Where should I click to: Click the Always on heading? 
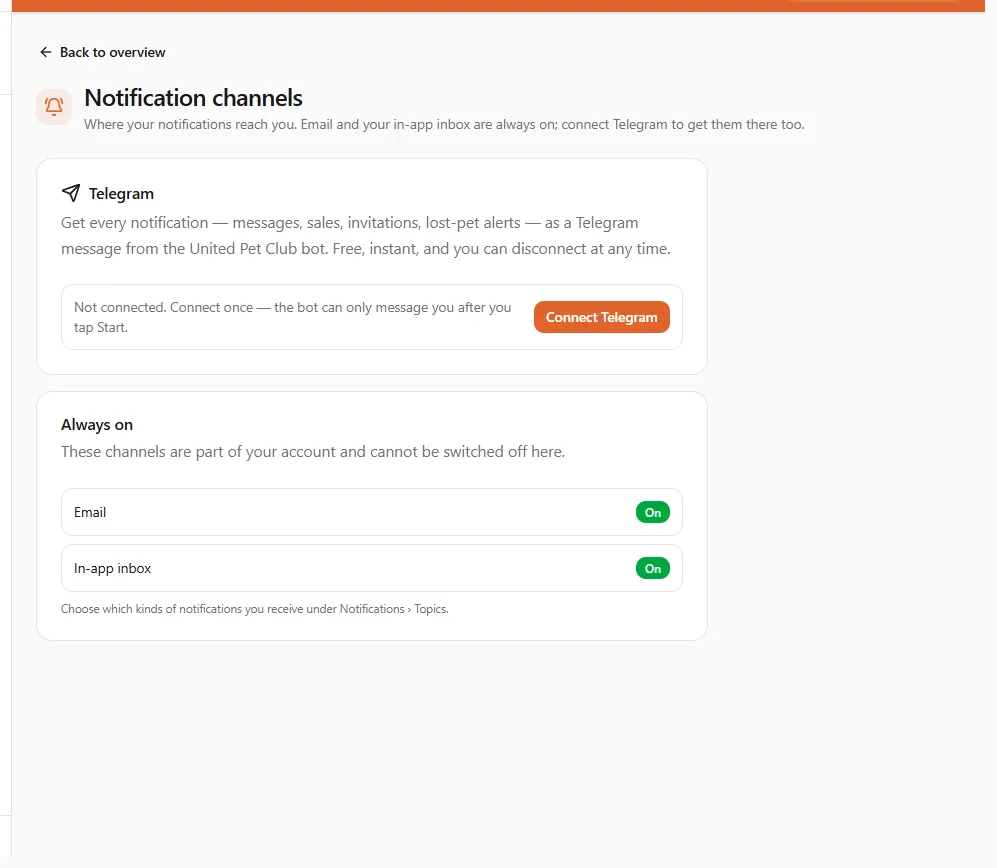pos(97,425)
